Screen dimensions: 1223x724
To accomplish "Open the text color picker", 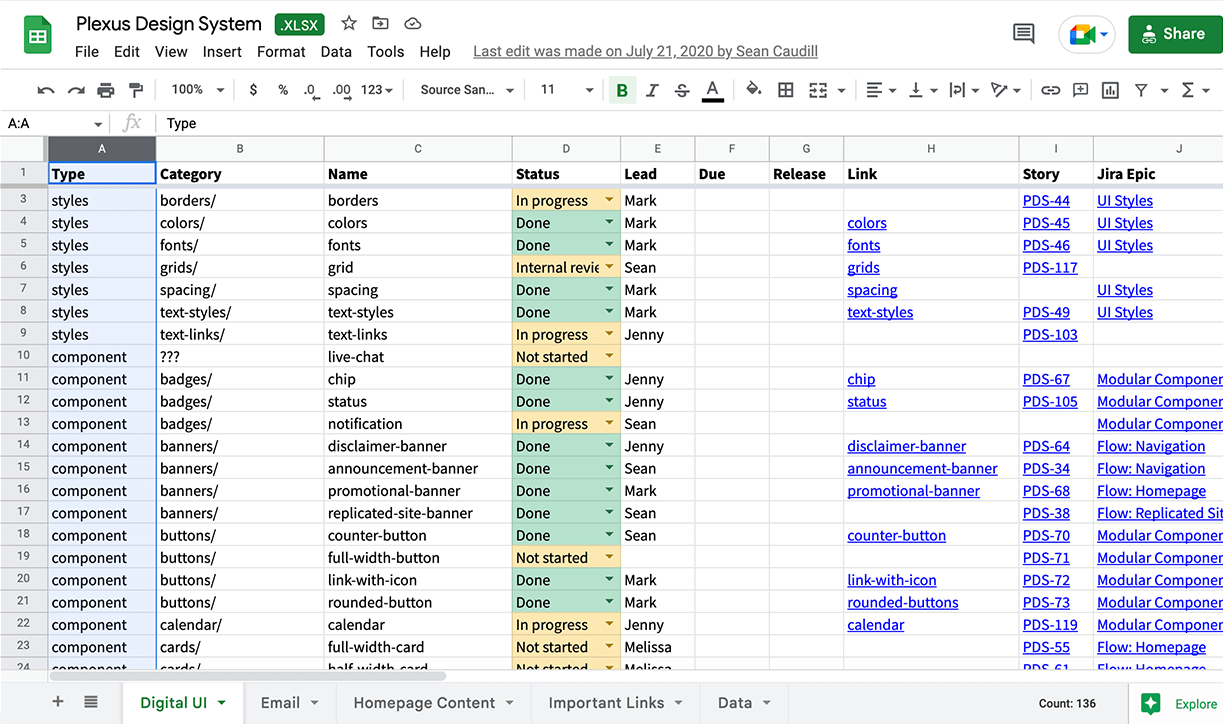I will [x=712, y=90].
